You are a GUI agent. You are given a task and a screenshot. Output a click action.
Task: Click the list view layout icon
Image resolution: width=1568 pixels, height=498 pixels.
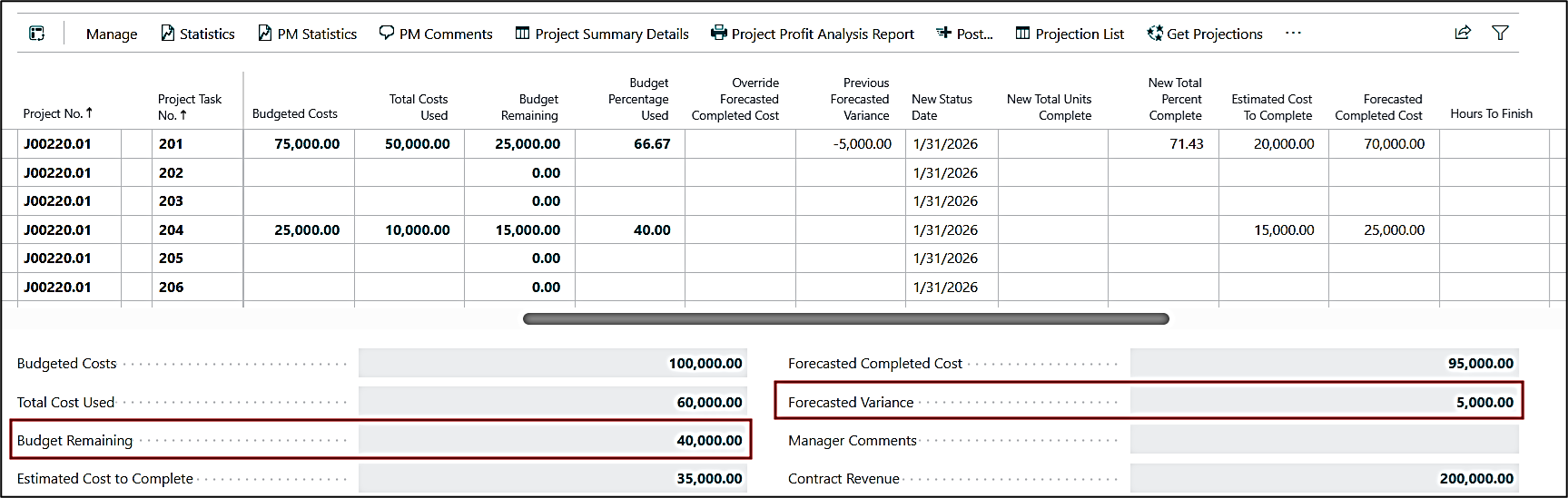36,34
